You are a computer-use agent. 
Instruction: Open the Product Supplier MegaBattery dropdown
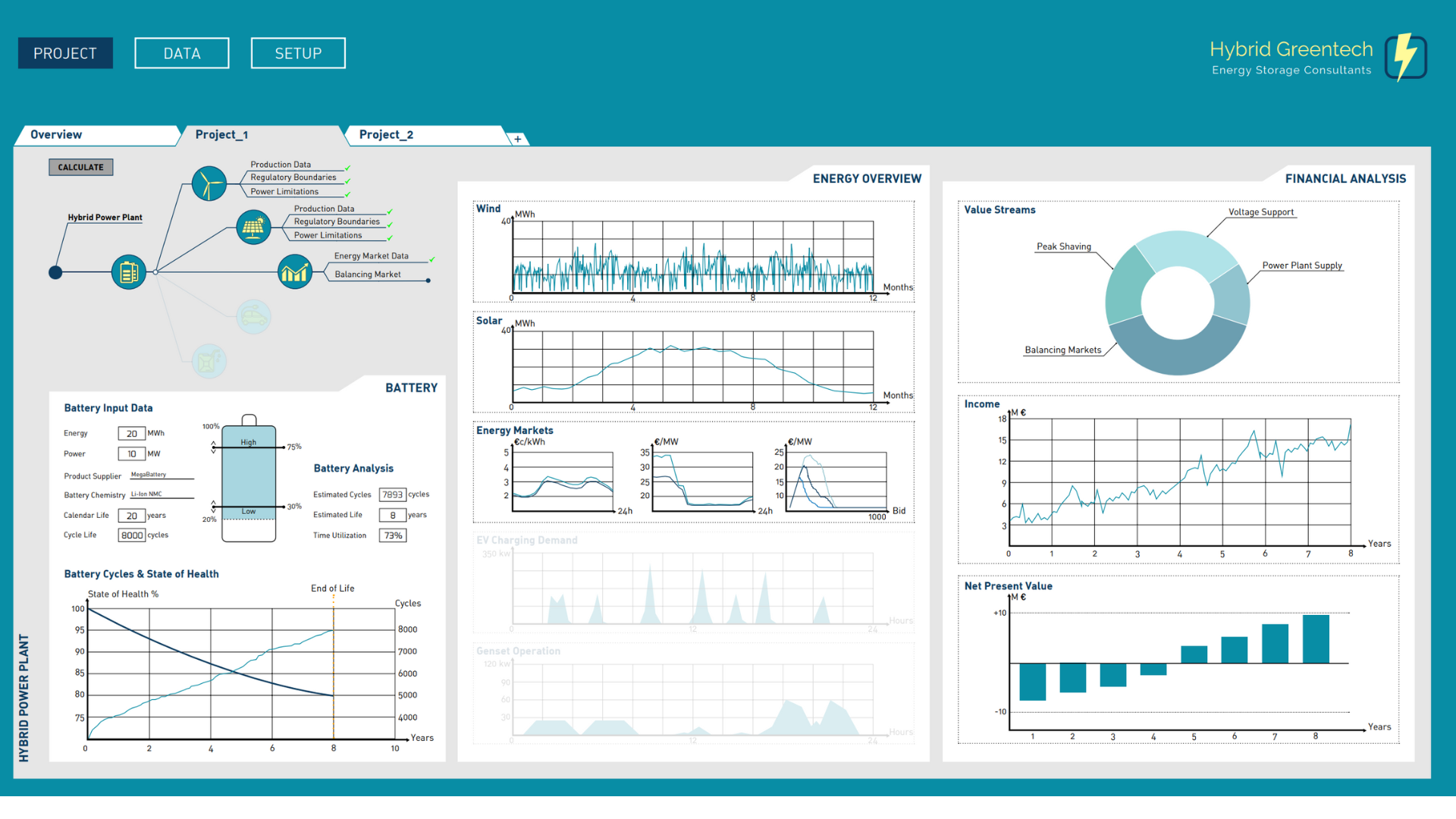[x=161, y=475]
